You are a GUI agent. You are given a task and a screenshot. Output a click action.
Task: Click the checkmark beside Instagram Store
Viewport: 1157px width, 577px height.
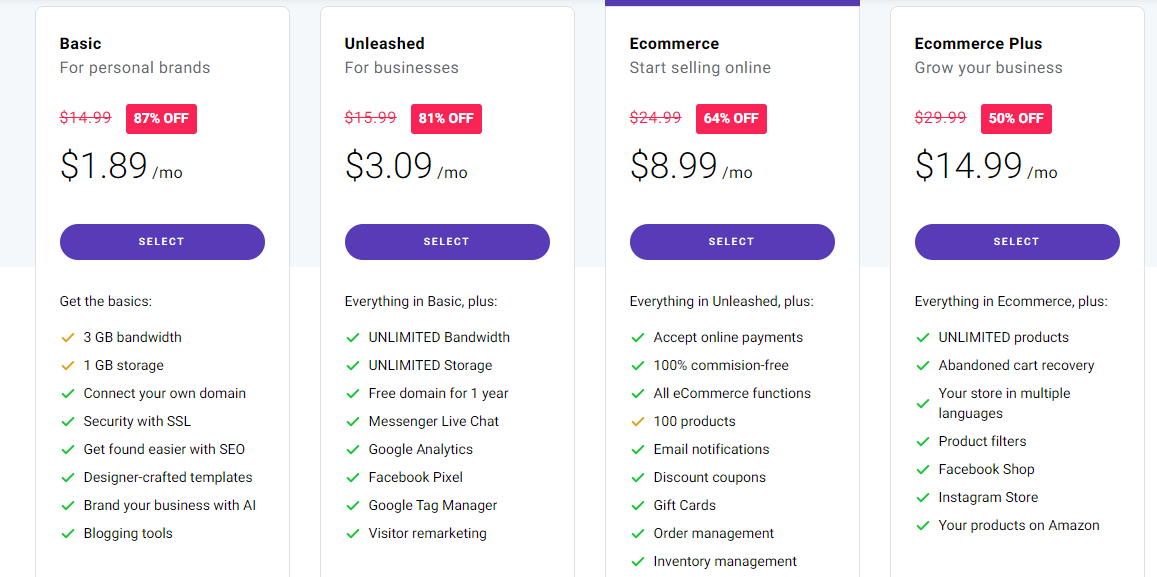point(923,498)
